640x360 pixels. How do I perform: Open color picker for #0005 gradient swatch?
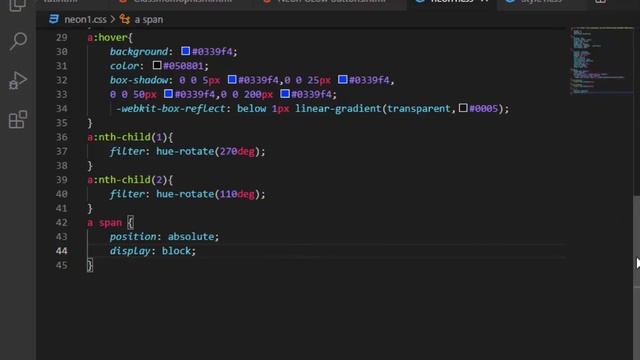point(463,108)
